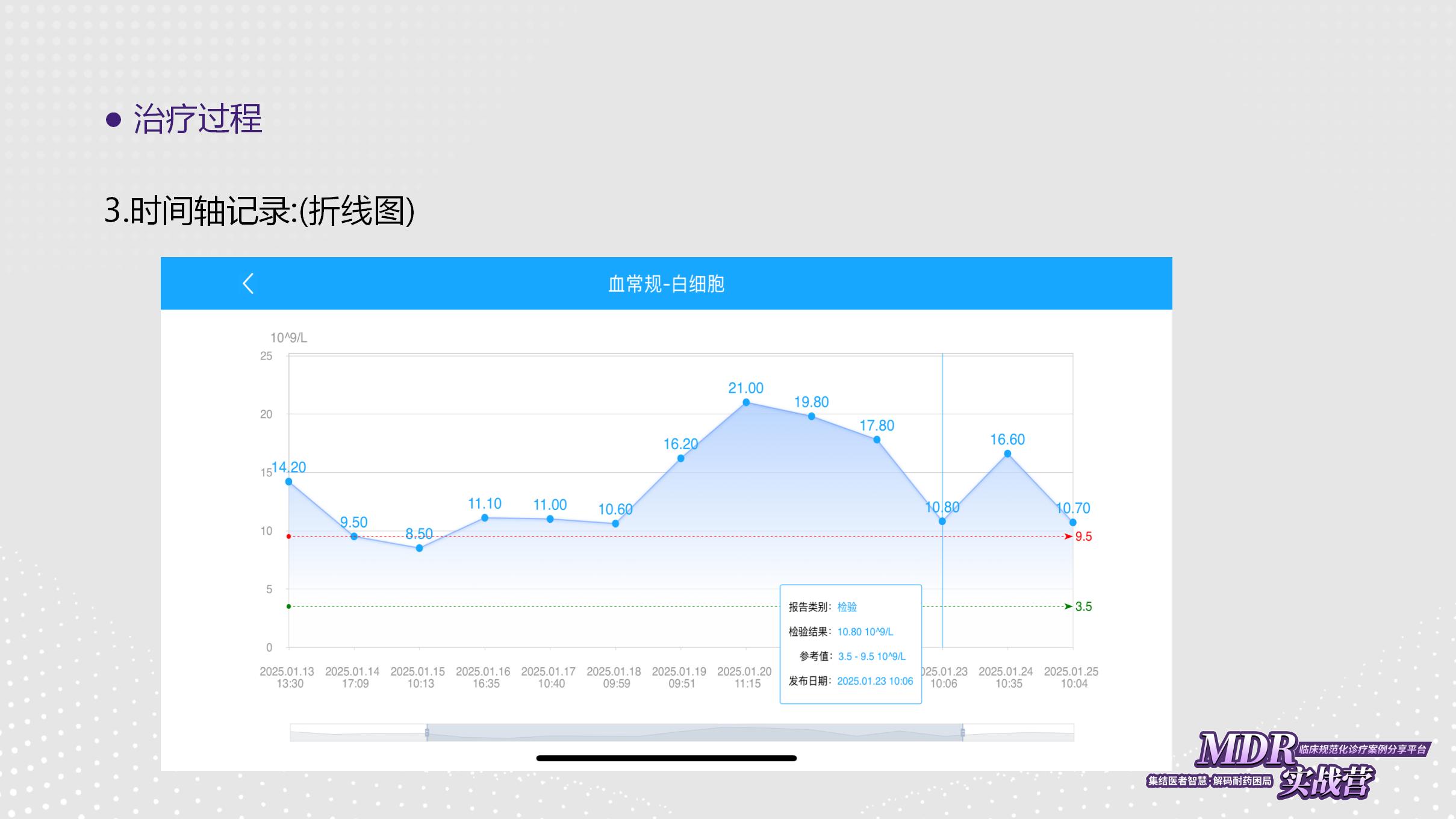
Task: Click the 血常规-白细胞 header title
Action: tap(666, 284)
